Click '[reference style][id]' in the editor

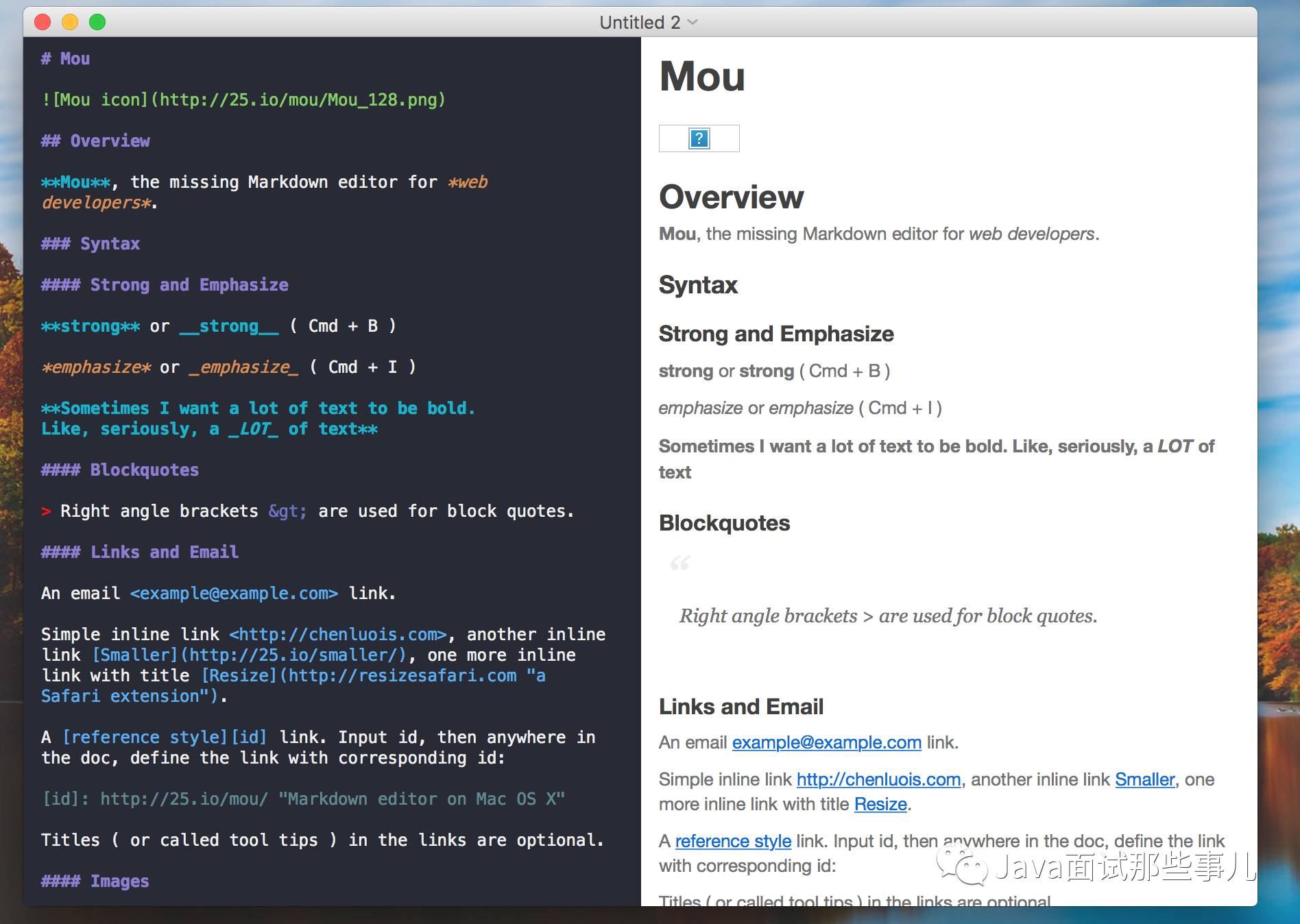[165, 738]
